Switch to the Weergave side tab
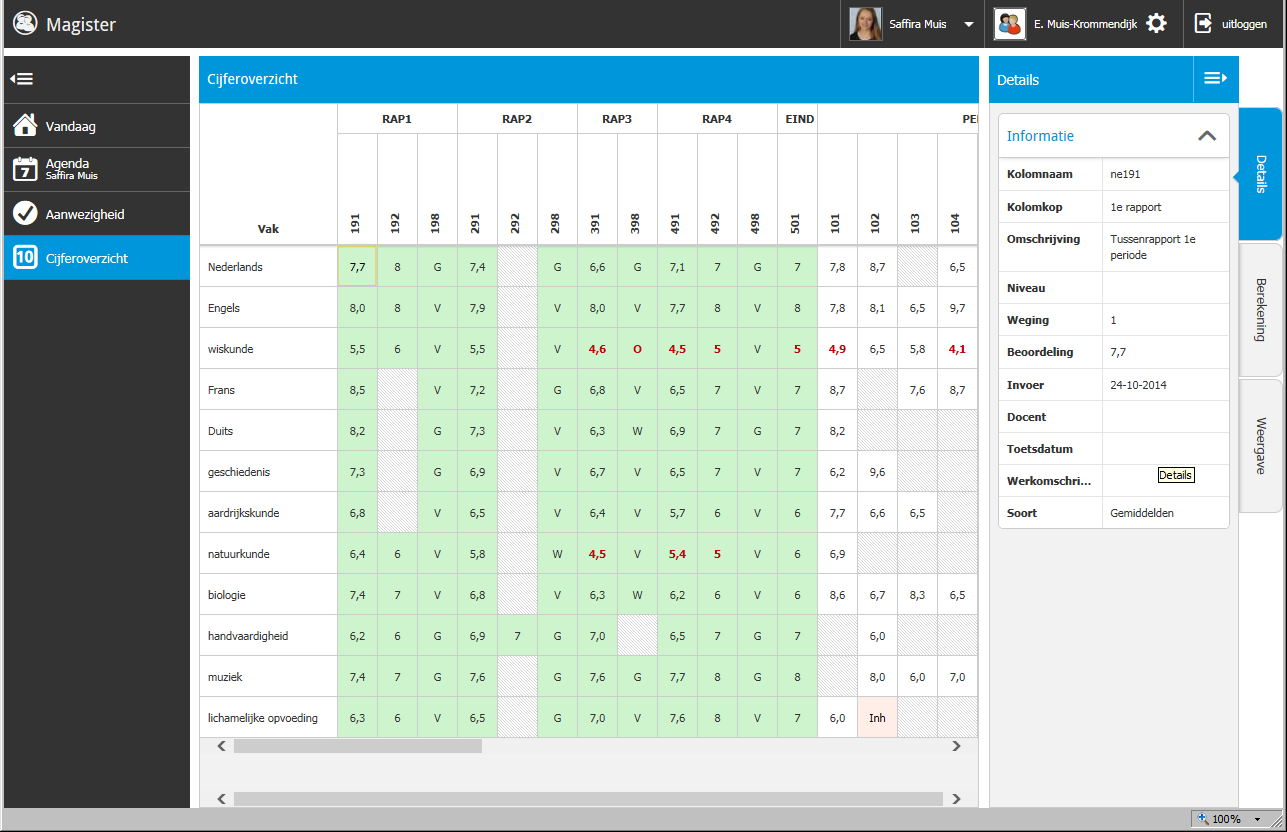This screenshot has height=832, width=1287. click(1260, 446)
